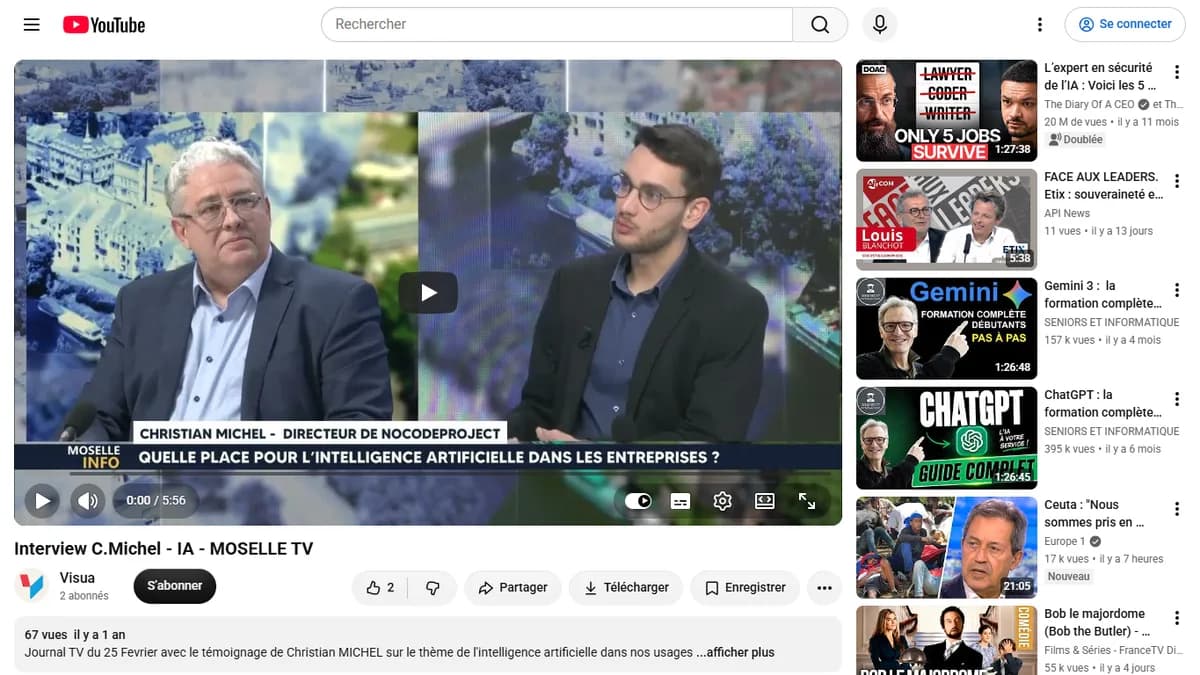Toggle the autoplay switch
This screenshot has height=675, width=1200.
[x=638, y=501]
